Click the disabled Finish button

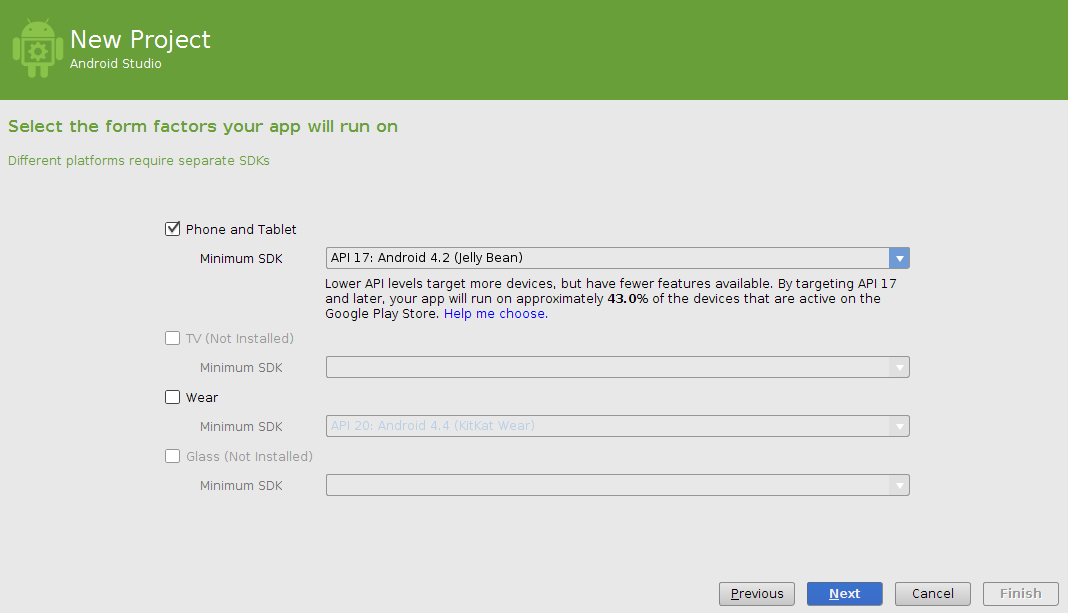[x=1020, y=593]
